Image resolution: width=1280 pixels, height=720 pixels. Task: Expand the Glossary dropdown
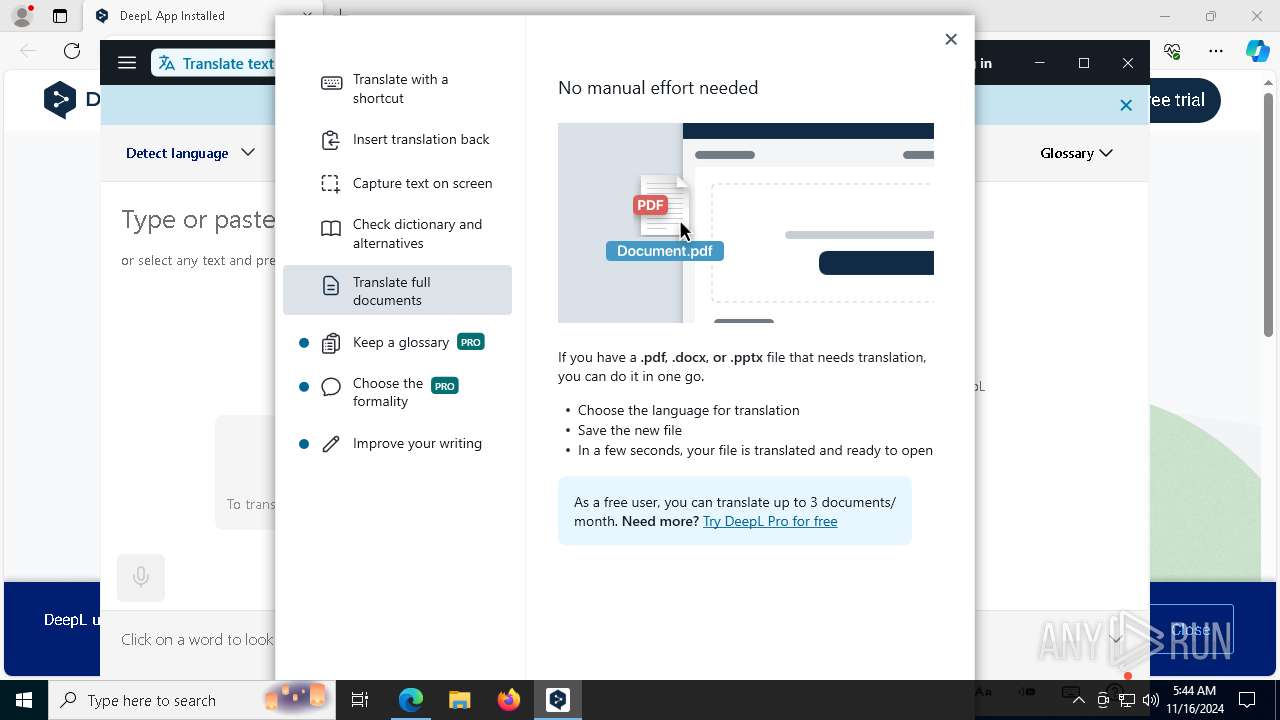point(1076,153)
